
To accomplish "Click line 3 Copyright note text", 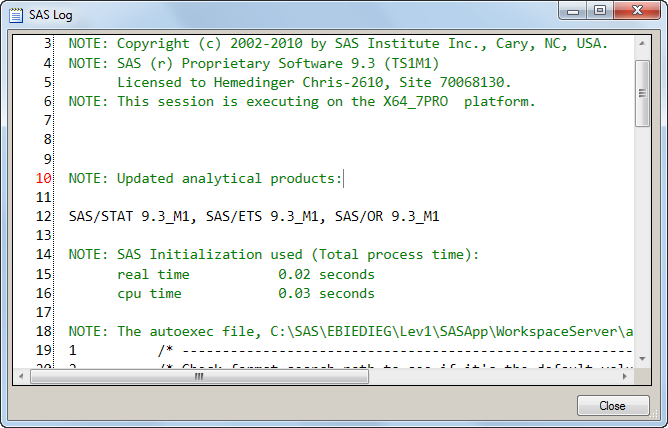I will 338,43.
